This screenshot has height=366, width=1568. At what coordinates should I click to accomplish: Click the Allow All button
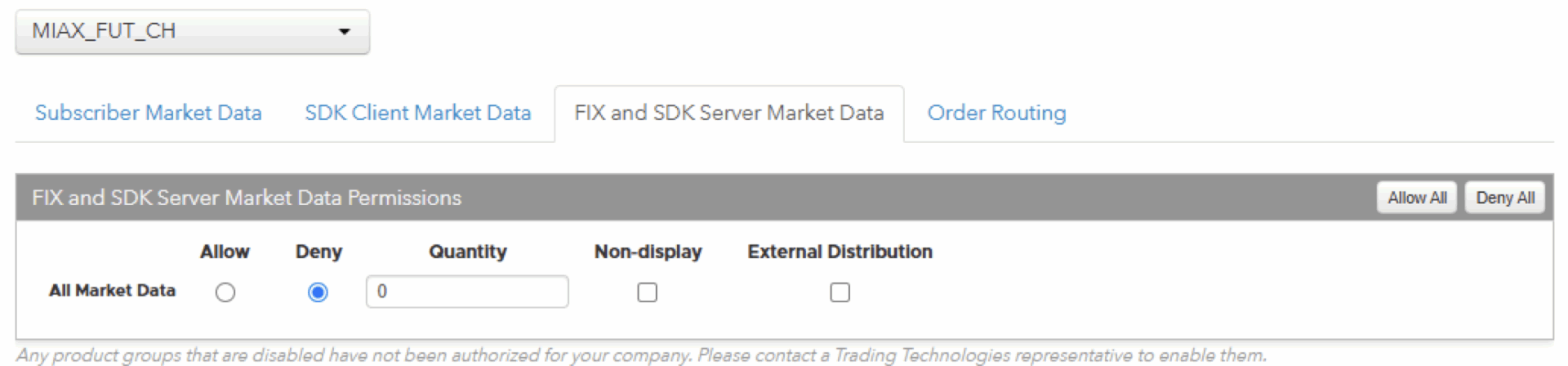1417,198
